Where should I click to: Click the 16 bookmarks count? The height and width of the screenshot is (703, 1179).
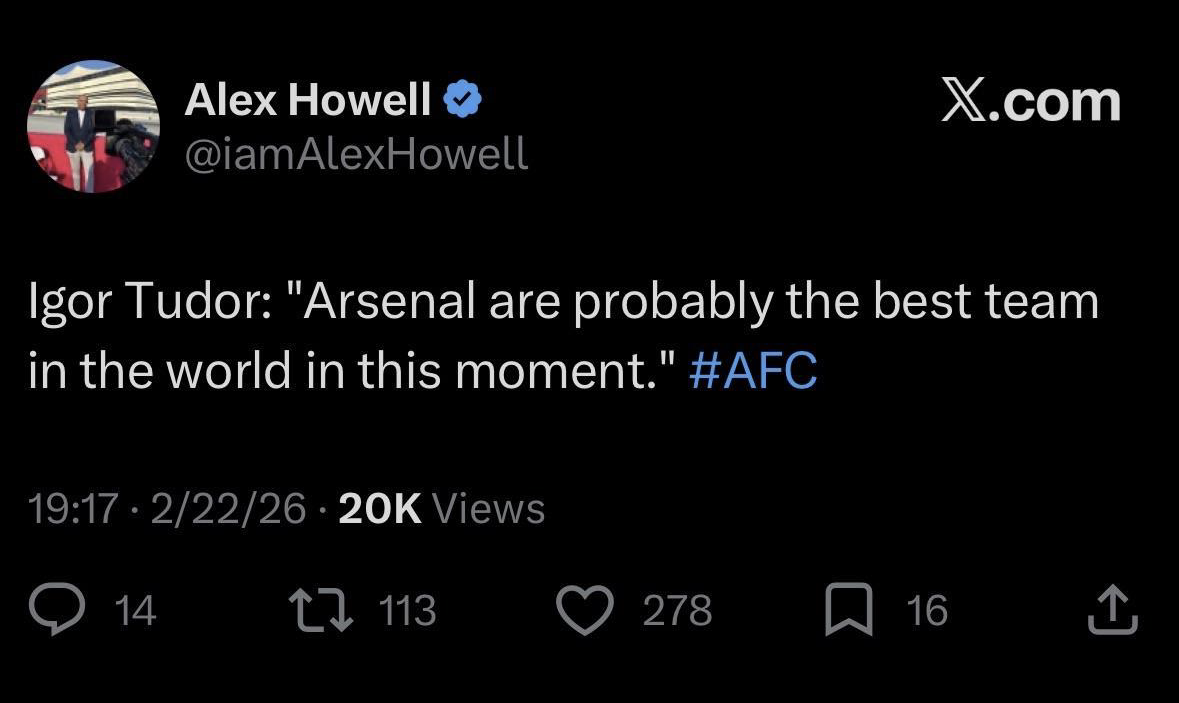(x=927, y=610)
